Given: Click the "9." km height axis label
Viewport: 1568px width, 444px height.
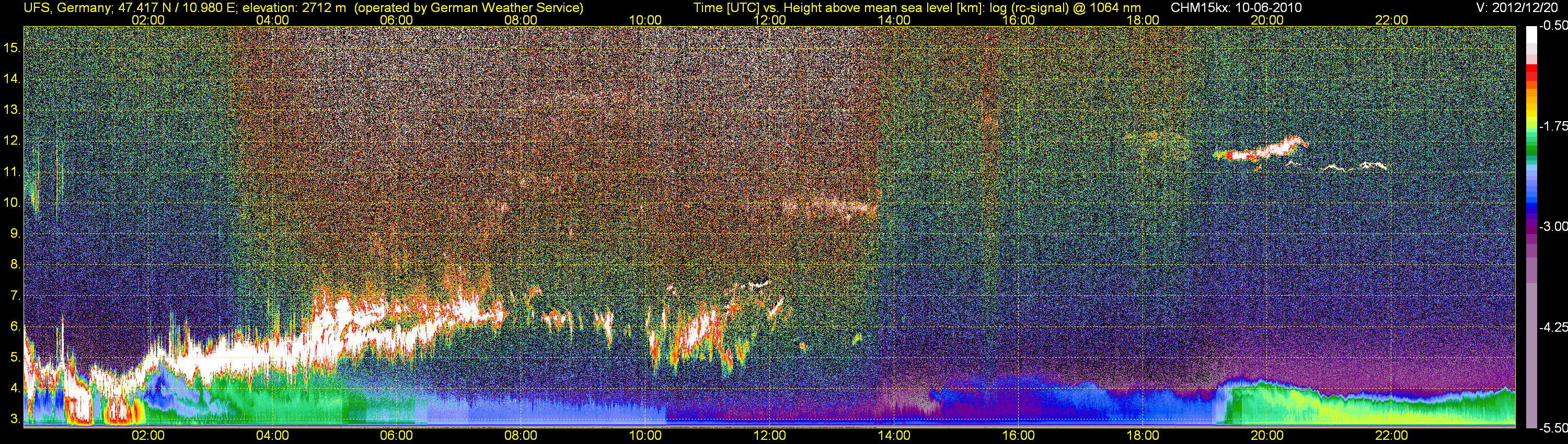Looking at the screenshot, I should coord(15,233).
